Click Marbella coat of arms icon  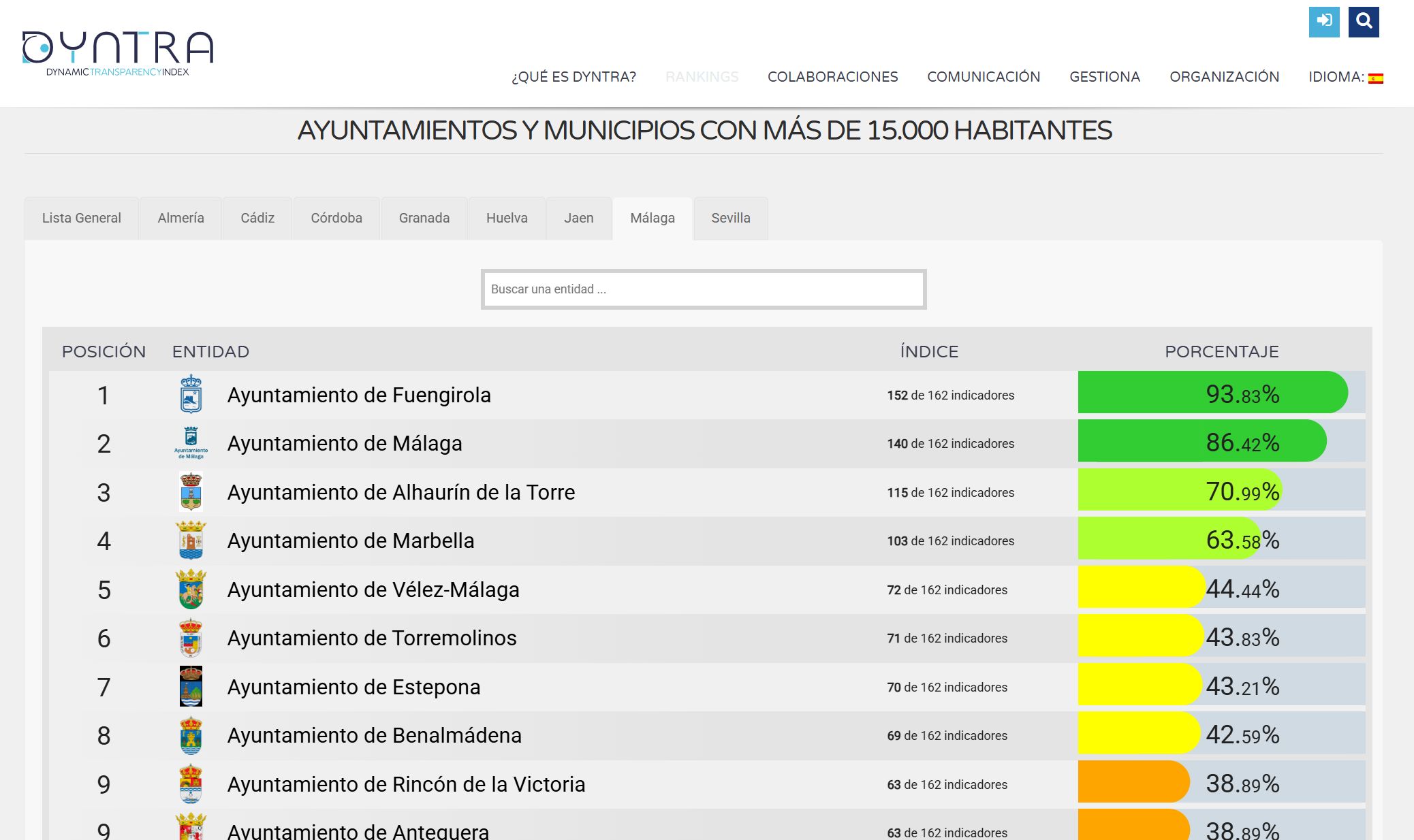(191, 540)
